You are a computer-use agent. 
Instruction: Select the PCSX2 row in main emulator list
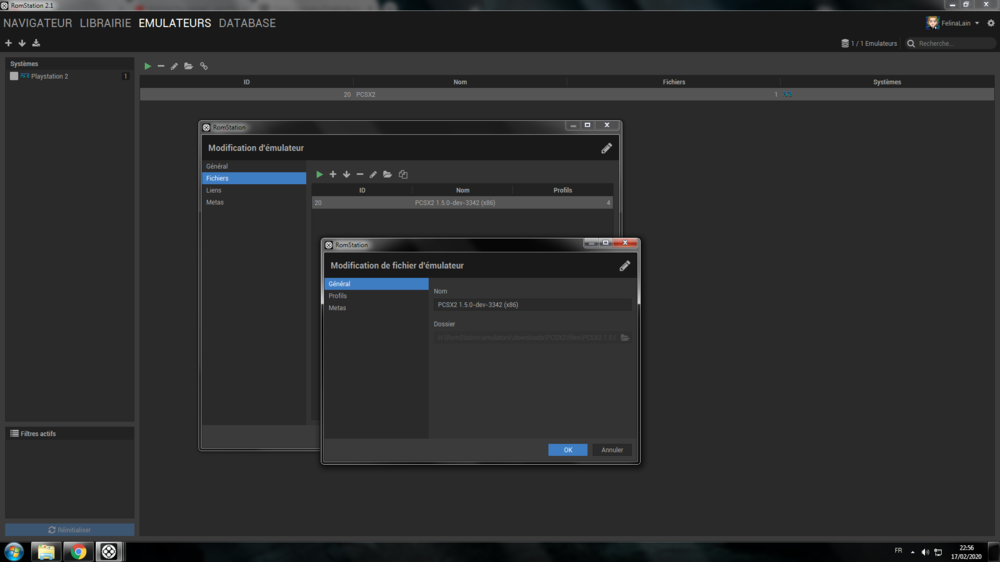click(567, 94)
